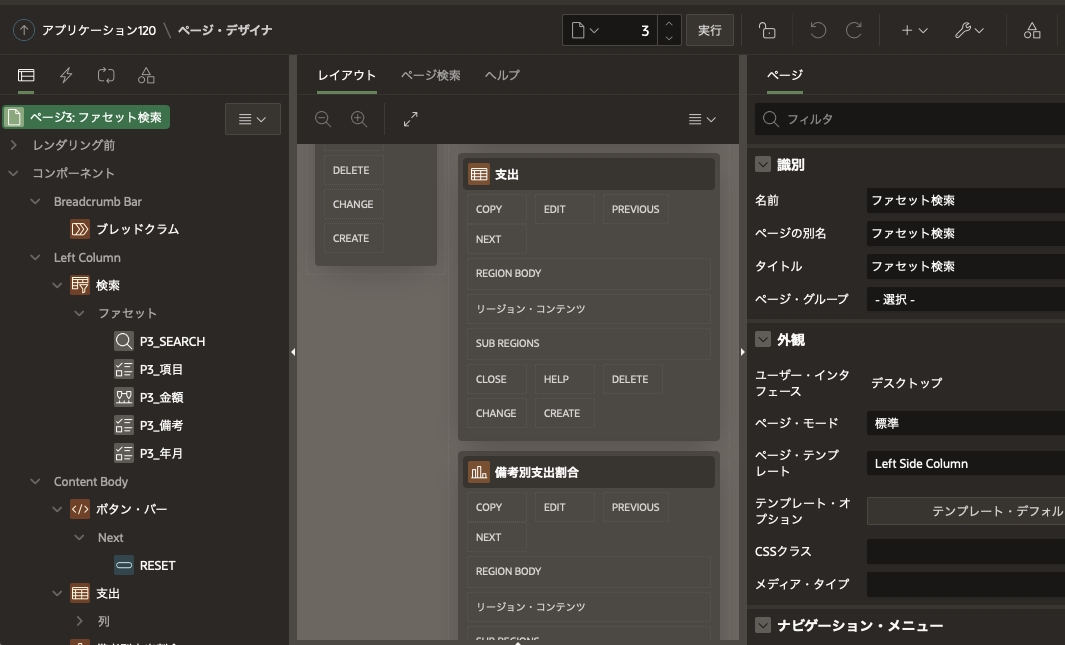Viewport: 1065px width, 645px height.
Task: Click the expand layout arrows icon
Action: click(x=410, y=119)
